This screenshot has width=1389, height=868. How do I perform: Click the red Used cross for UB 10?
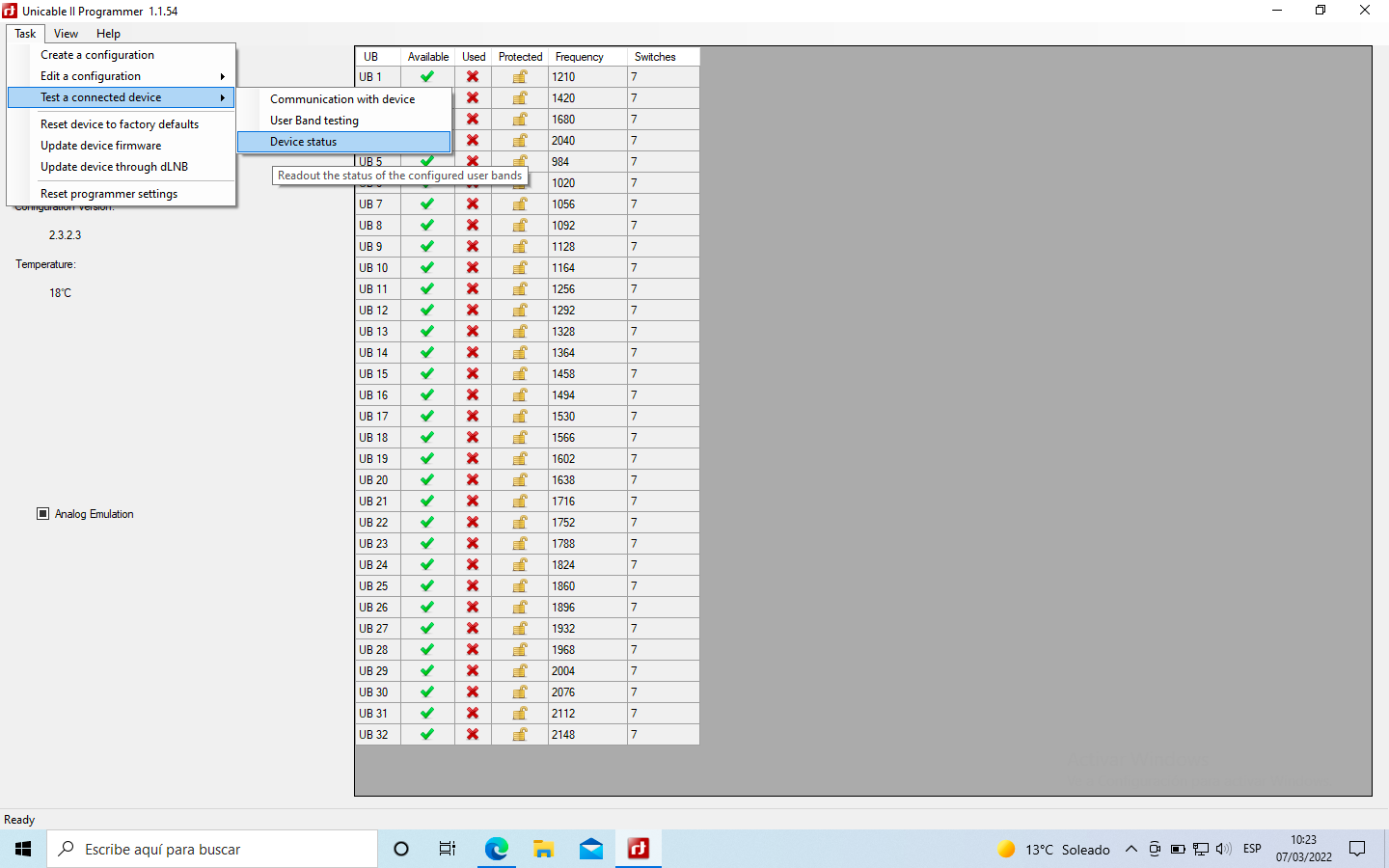pyautogui.click(x=473, y=268)
